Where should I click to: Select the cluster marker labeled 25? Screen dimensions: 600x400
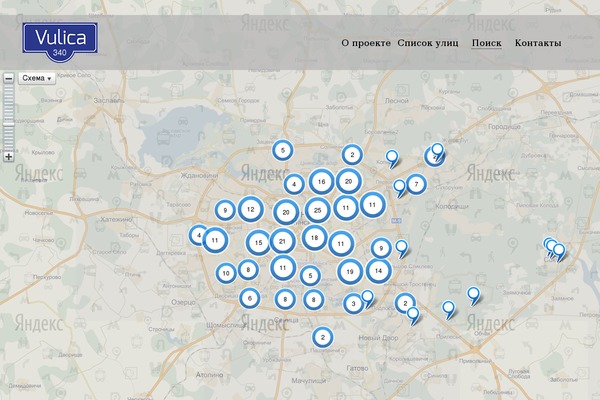[317, 210]
